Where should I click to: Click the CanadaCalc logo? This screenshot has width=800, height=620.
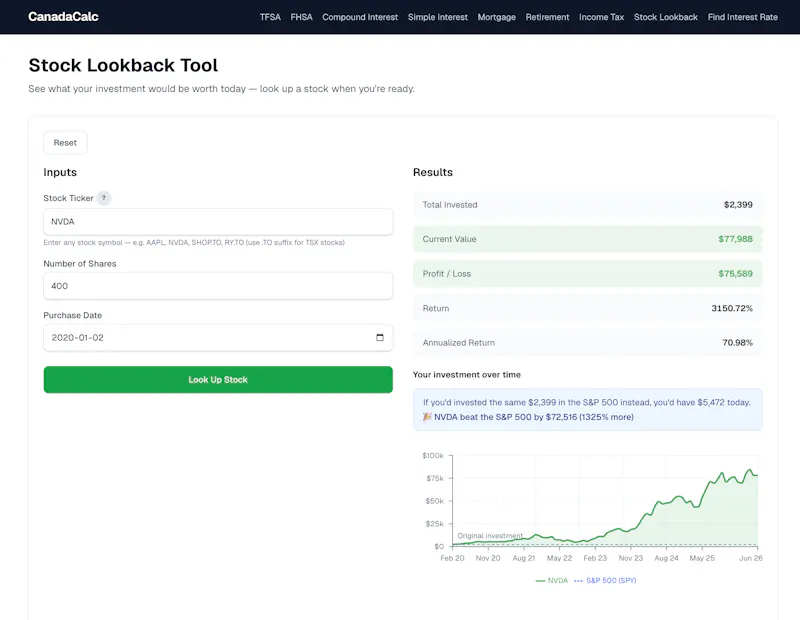63,17
